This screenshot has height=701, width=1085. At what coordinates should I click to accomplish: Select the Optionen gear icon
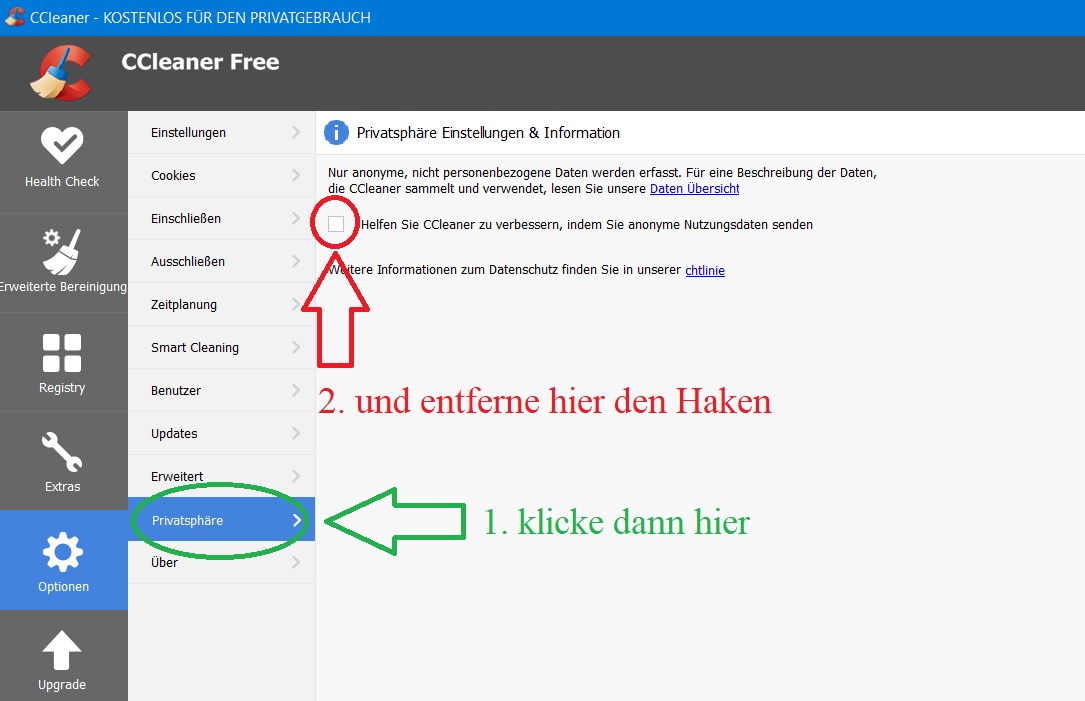pyautogui.click(x=63, y=552)
